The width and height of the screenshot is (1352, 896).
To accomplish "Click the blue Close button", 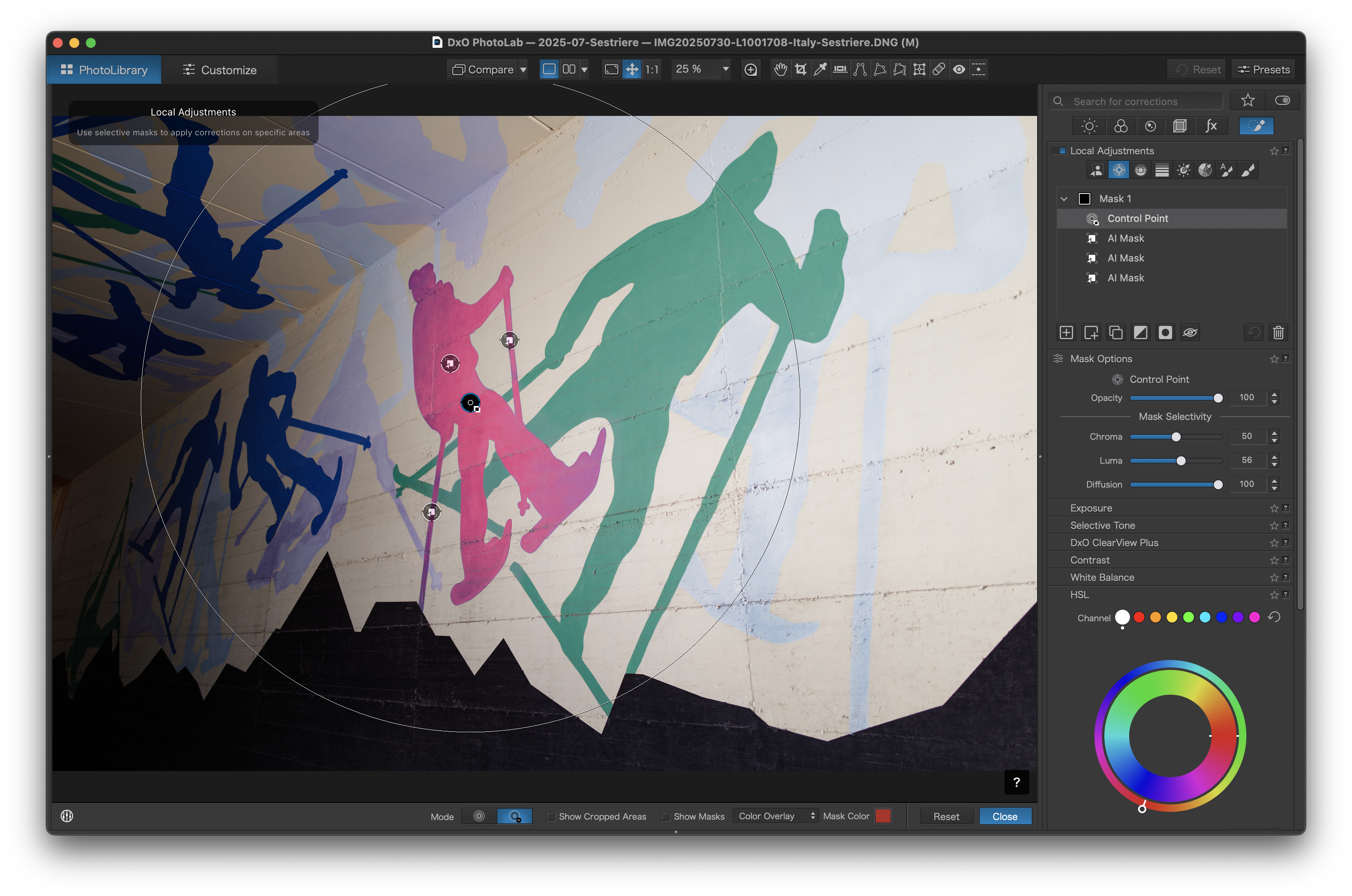I will (1005, 816).
